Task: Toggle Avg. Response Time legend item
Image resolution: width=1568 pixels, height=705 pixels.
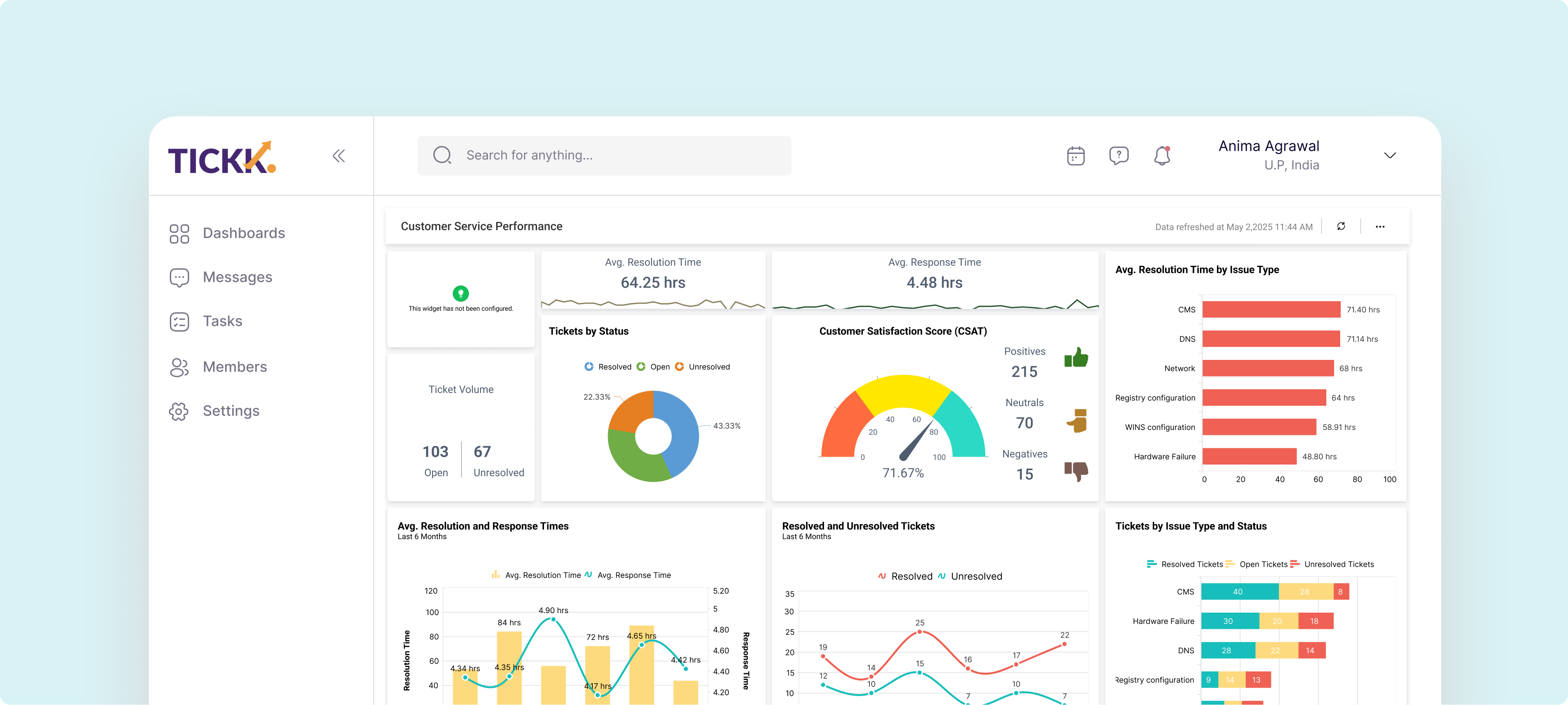Action: click(x=628, y=575)
